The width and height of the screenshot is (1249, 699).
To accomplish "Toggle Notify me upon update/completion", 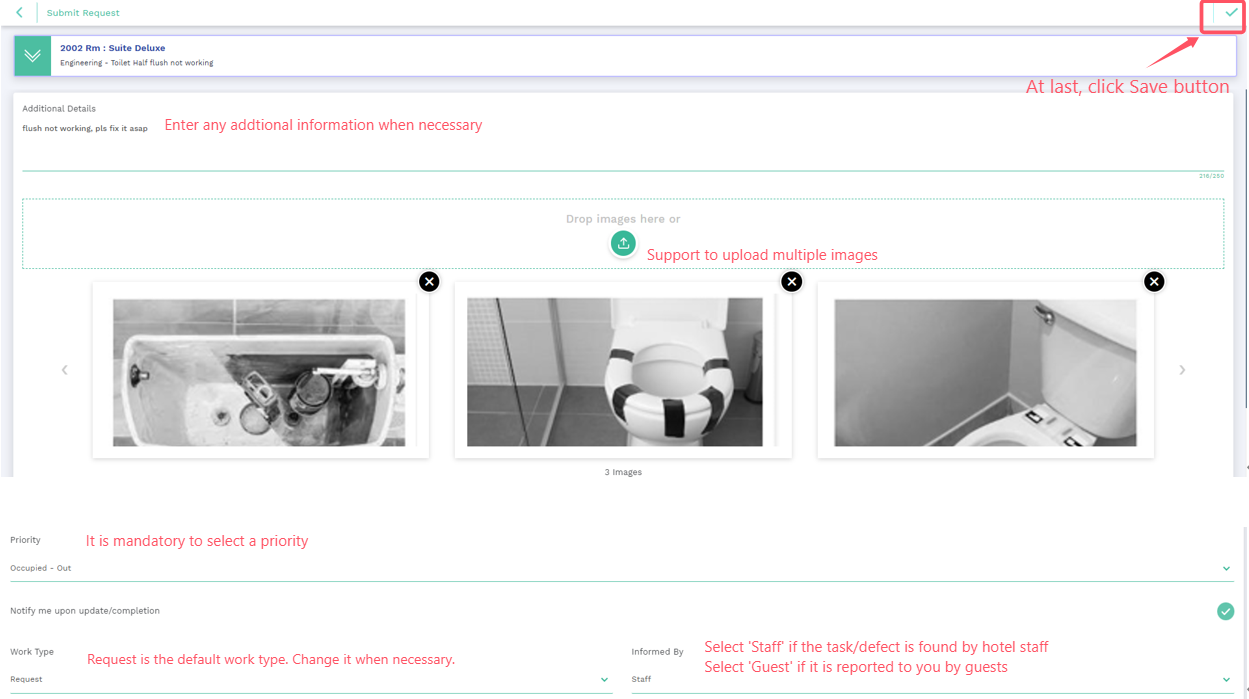I will click(x=1225, y=611).
